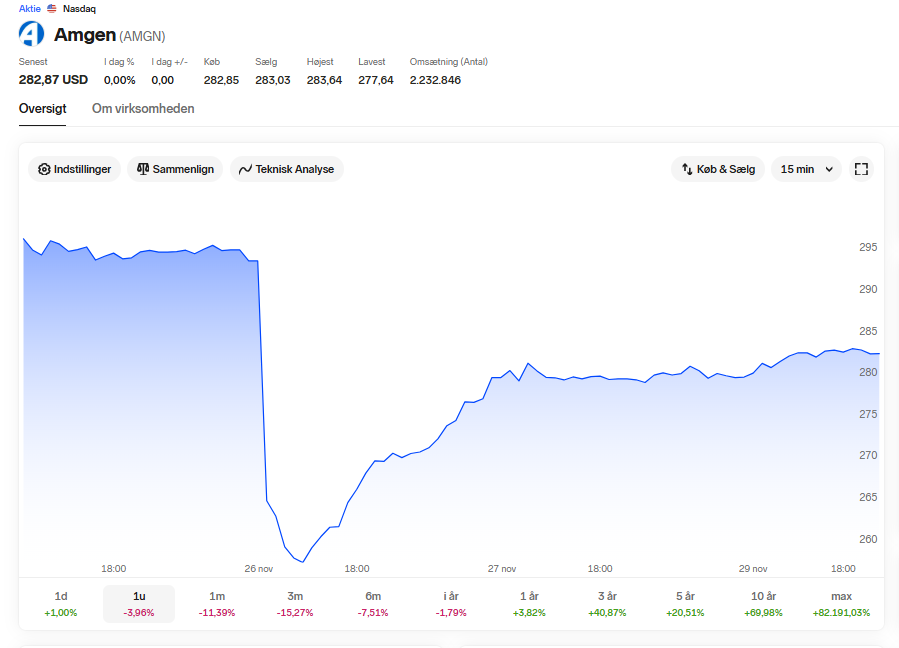Screen dimensions: 899x648
Task: Click the 27 nov date axis label
Action: pos(502,568)
